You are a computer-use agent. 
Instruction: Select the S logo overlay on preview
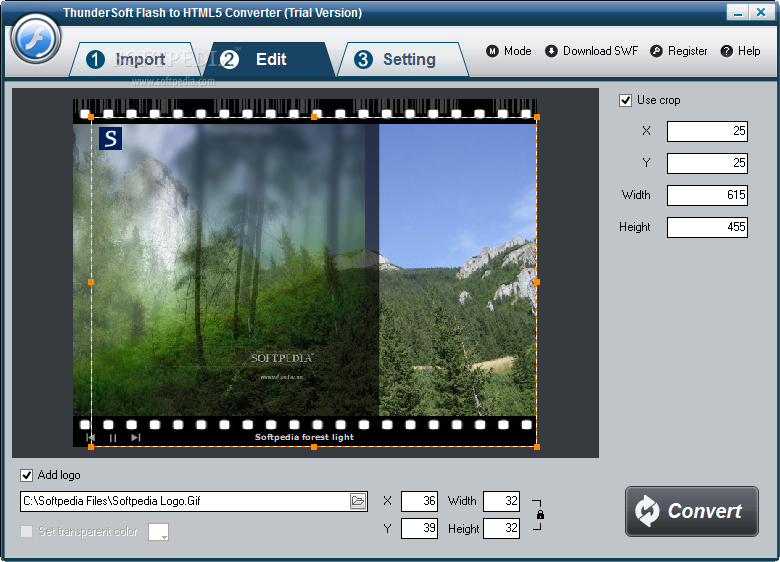110,138
